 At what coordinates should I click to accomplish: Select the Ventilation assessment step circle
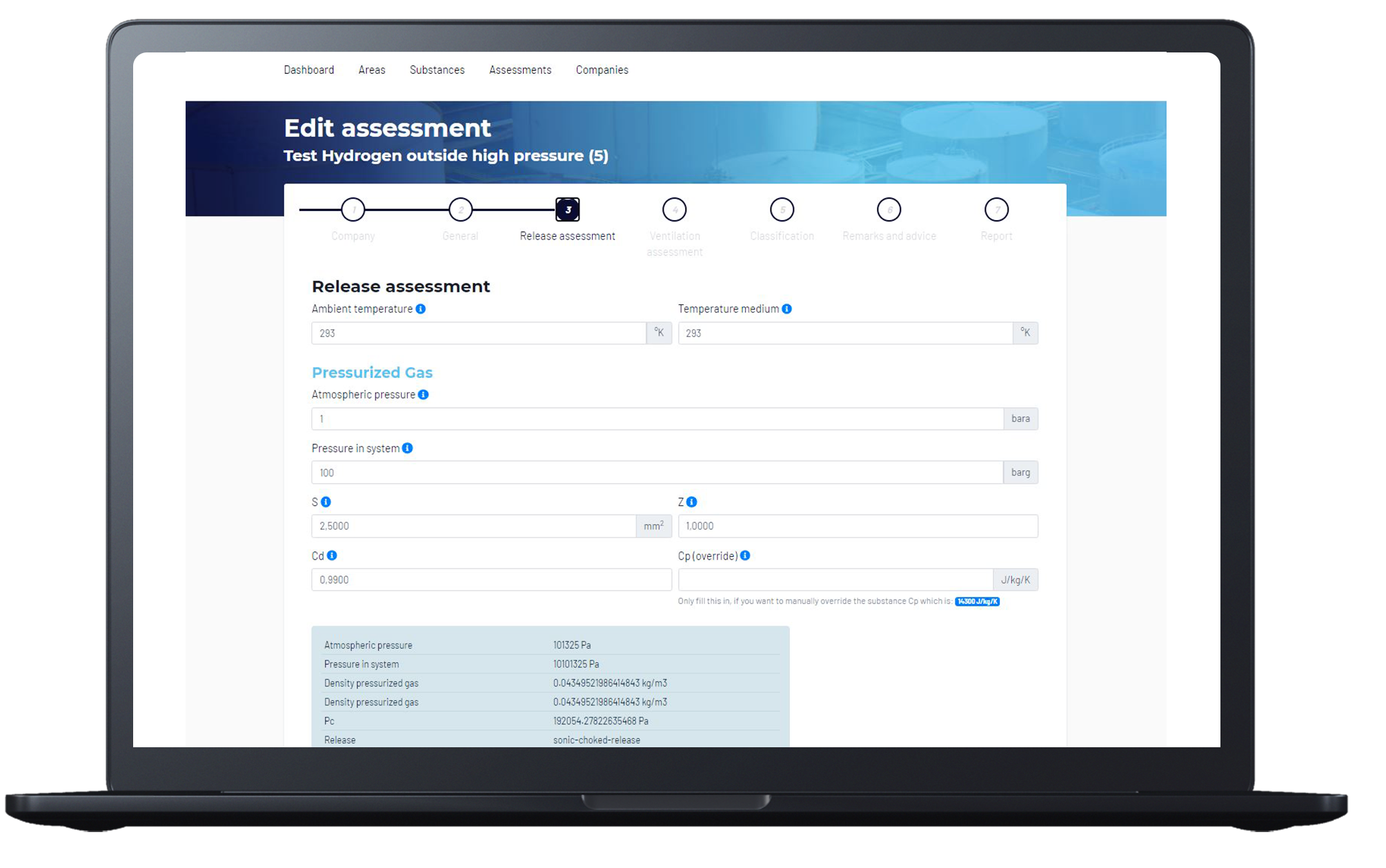(x=675, y=209)
